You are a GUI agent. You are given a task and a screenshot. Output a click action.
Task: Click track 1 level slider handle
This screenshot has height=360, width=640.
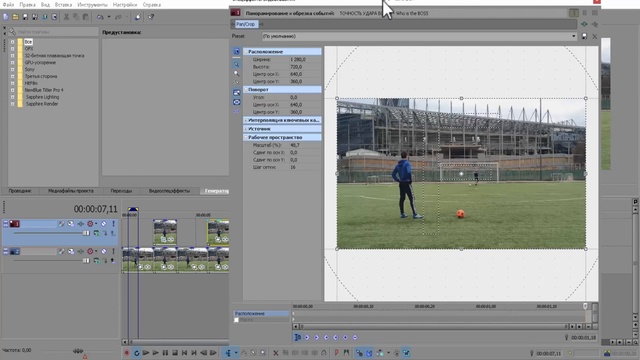tap(86, 233)
